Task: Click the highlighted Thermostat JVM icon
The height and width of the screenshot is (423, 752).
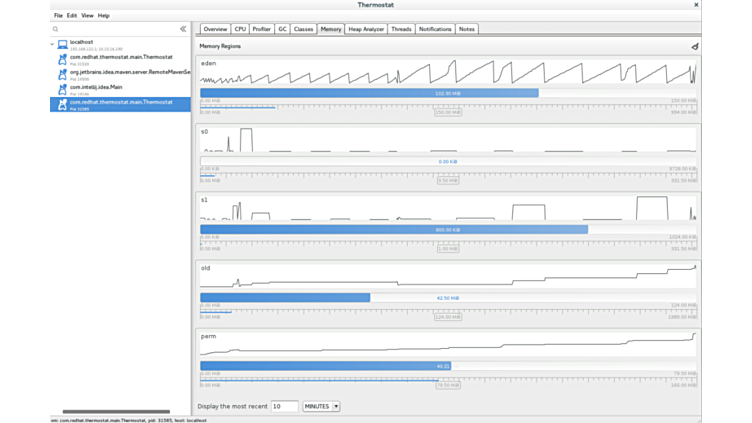Action: tap(62, 104)
